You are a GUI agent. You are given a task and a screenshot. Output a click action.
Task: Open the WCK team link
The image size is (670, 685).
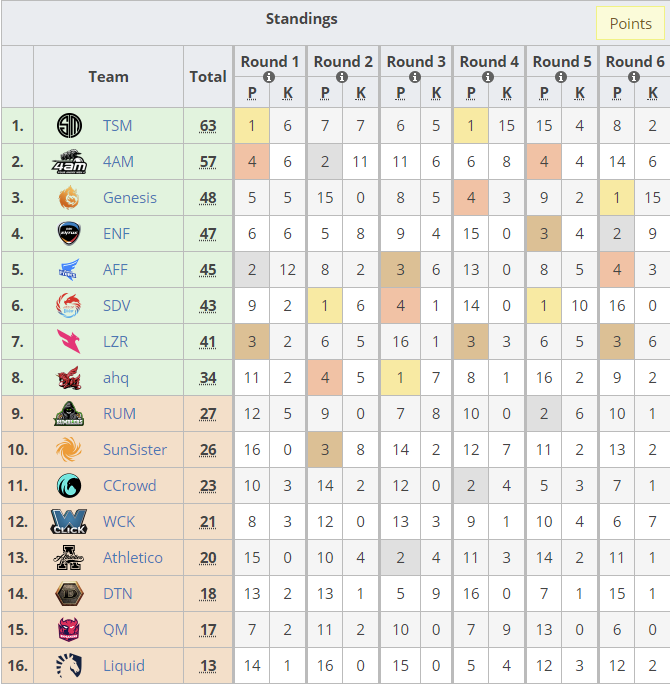119,522
